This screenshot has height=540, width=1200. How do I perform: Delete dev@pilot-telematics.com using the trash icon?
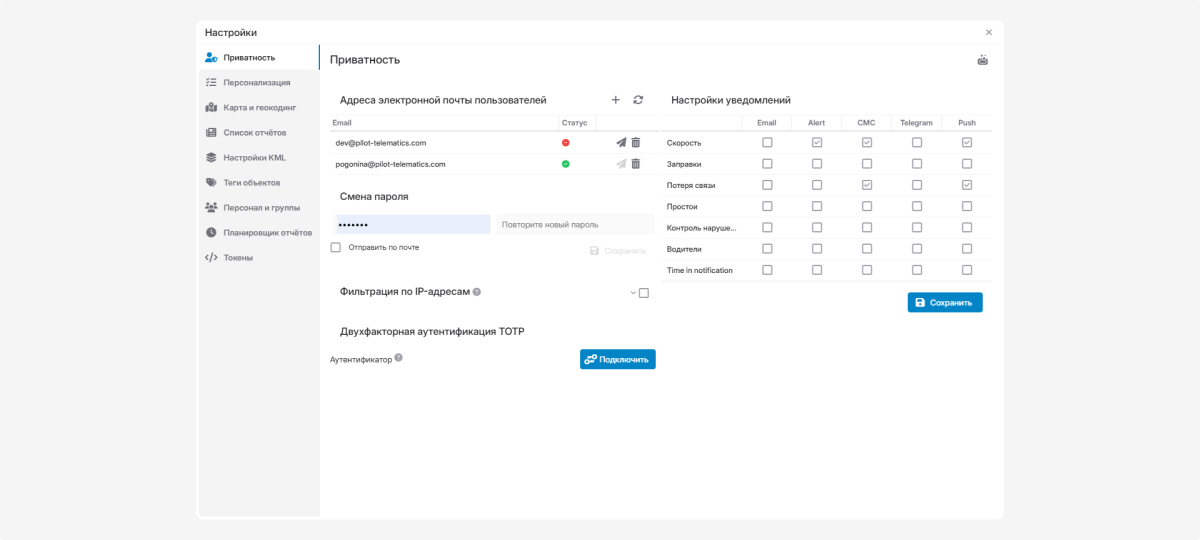coord(635,143)
